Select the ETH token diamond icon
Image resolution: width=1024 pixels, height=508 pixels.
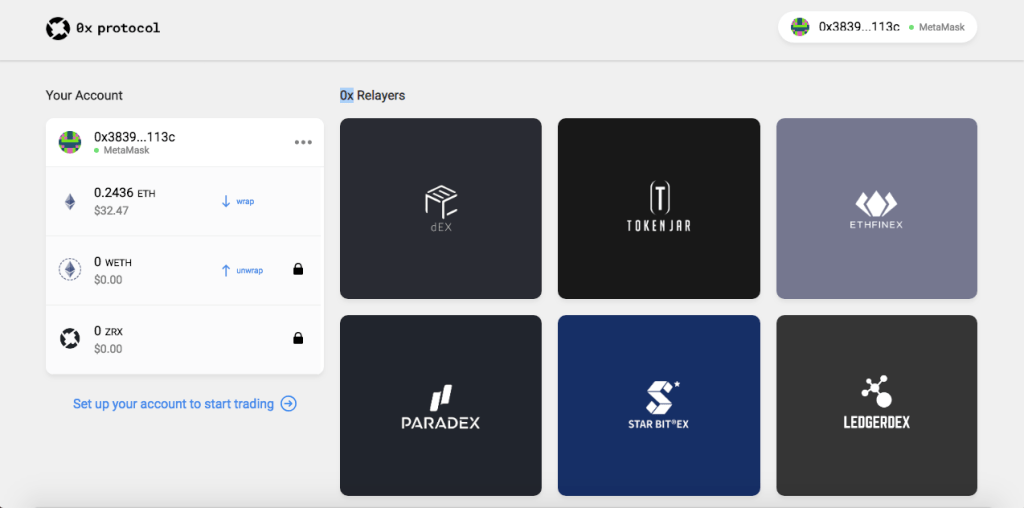pos(70,202)
